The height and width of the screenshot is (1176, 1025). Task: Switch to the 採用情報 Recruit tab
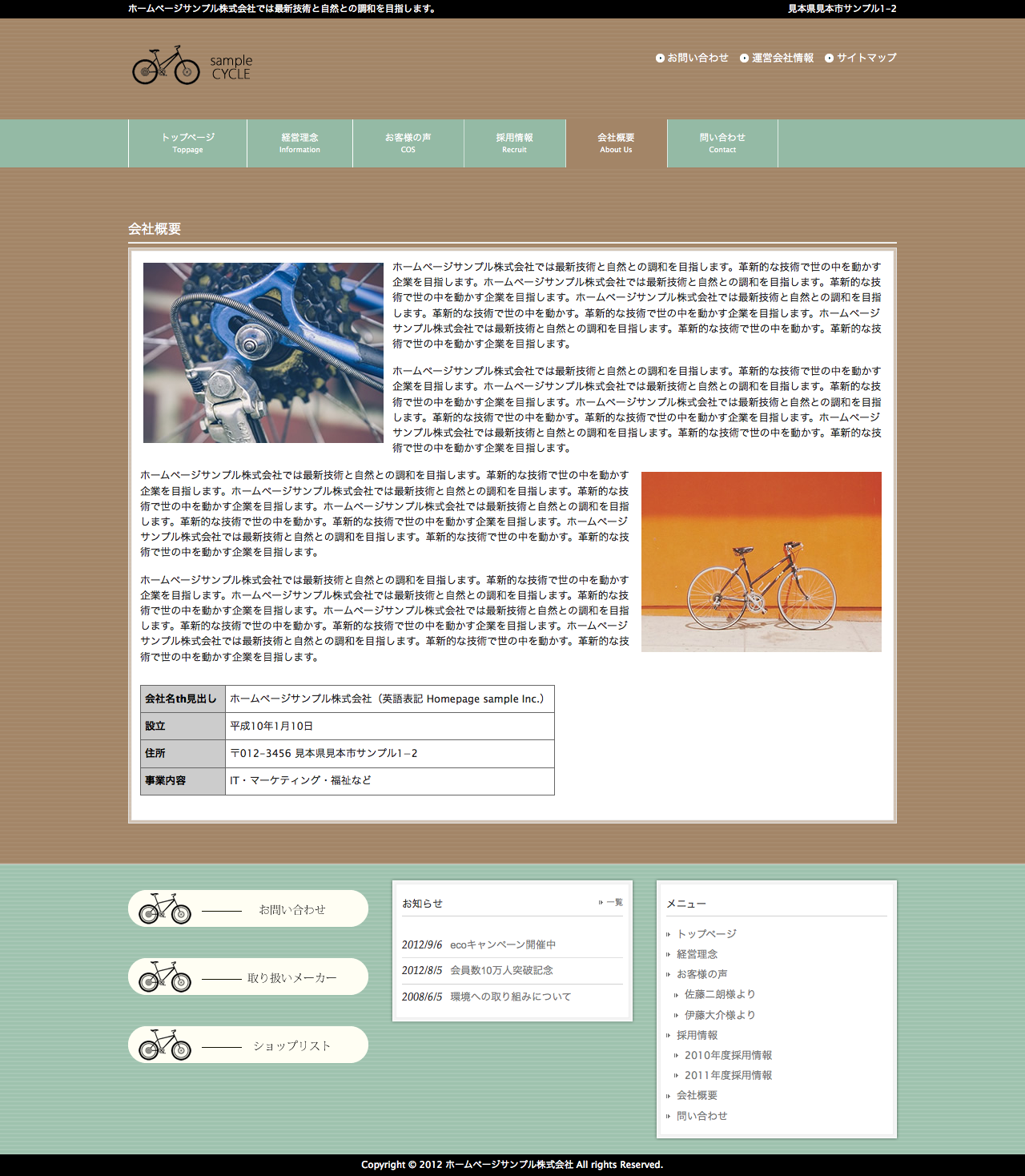pos(514,143)
